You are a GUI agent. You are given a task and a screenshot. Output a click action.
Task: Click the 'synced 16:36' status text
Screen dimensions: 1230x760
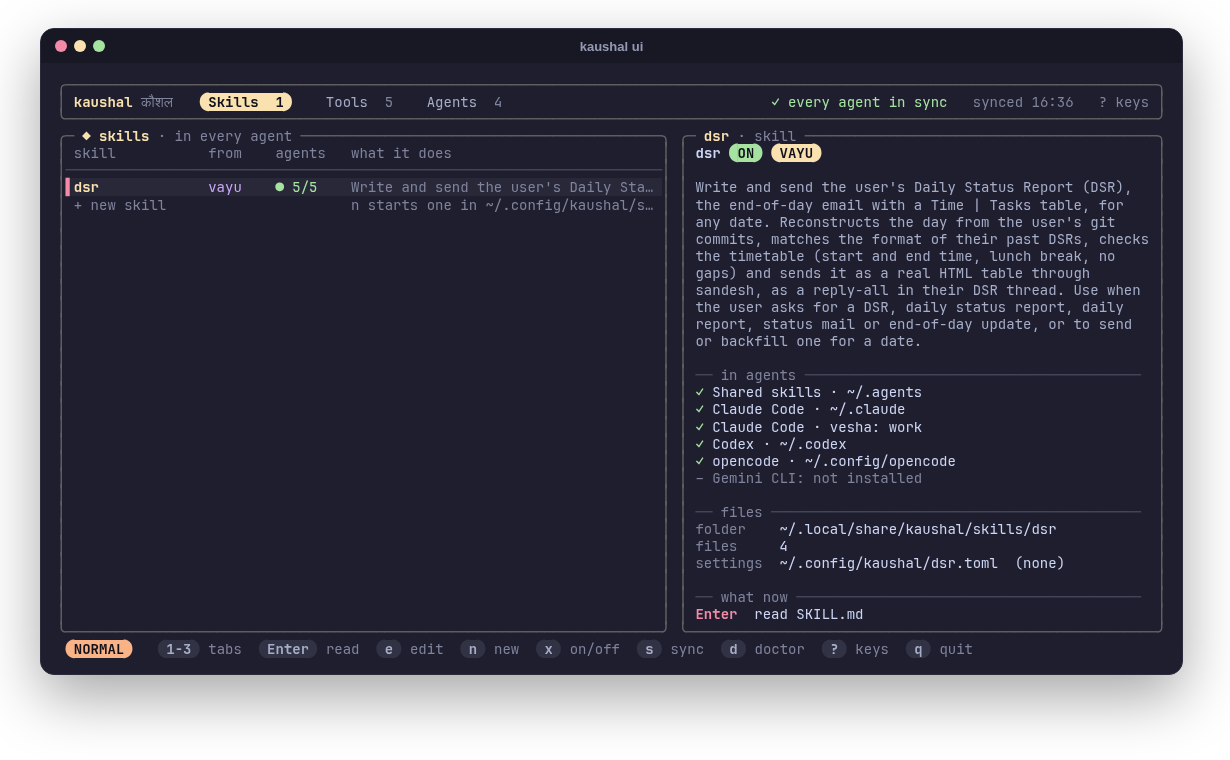[x=1023, y=102]
